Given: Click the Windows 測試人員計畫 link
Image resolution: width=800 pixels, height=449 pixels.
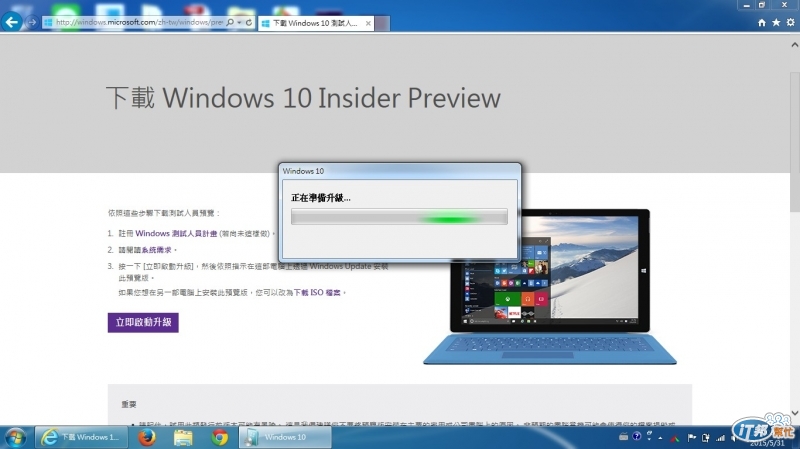Looking at the screenshot, I should pyautogui.click(x=176, y=234).
